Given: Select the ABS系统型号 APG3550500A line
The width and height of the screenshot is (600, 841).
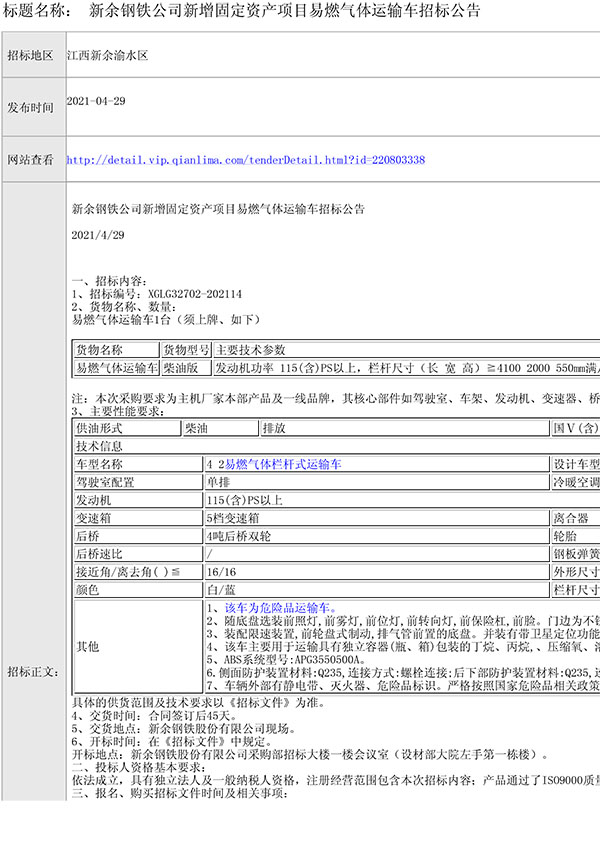Looking at the screenshot, I should pos(286,660).
